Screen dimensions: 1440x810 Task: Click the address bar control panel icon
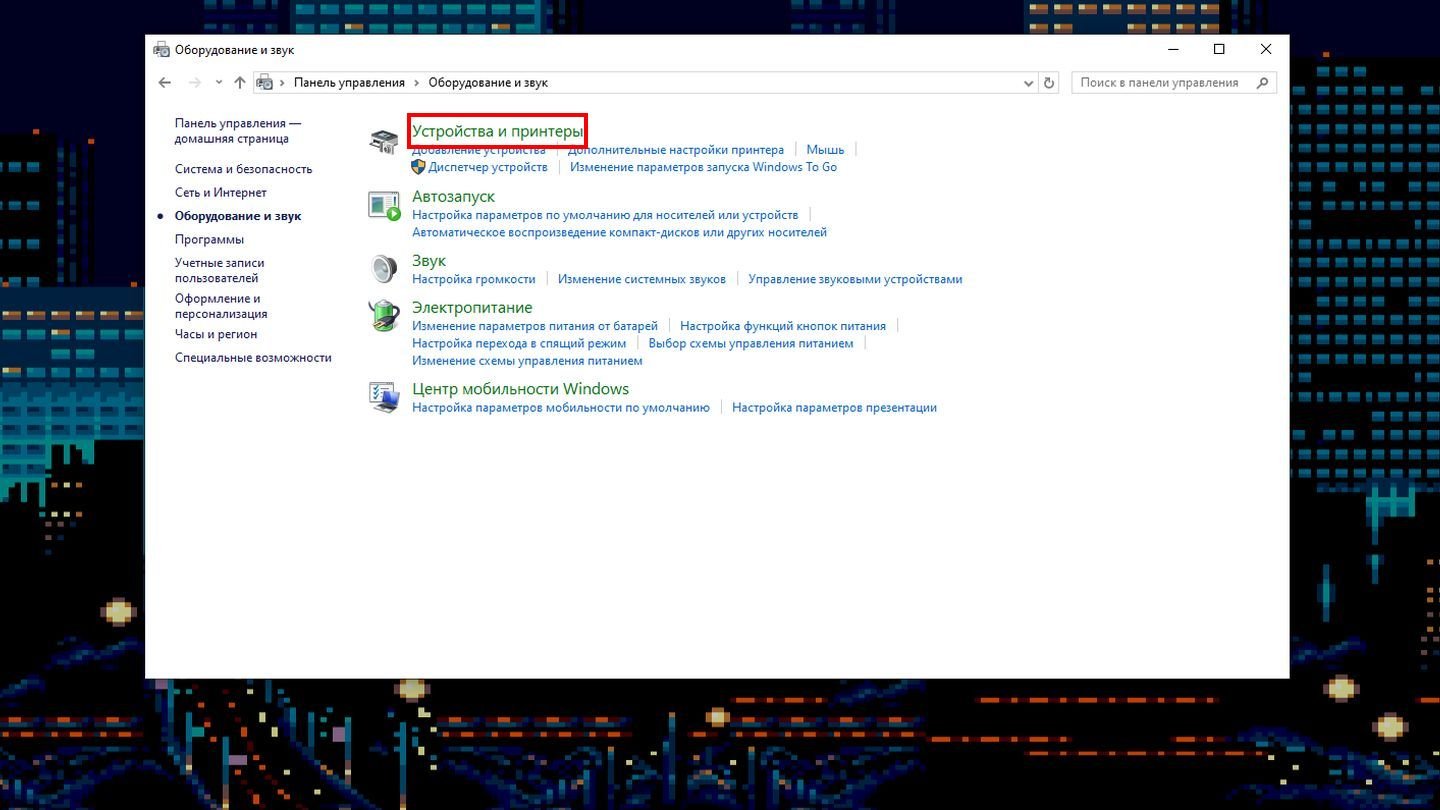[x=265, y=83]
